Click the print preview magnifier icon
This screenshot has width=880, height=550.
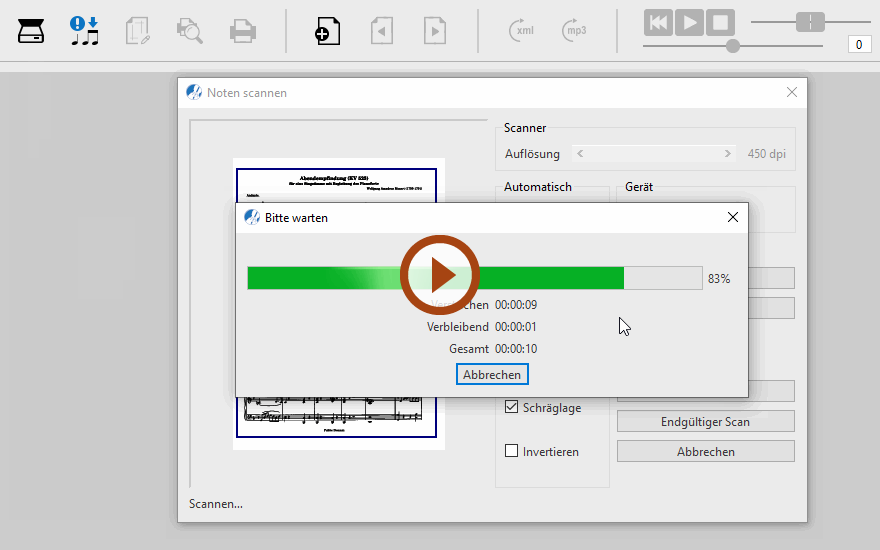click(189, 31)
